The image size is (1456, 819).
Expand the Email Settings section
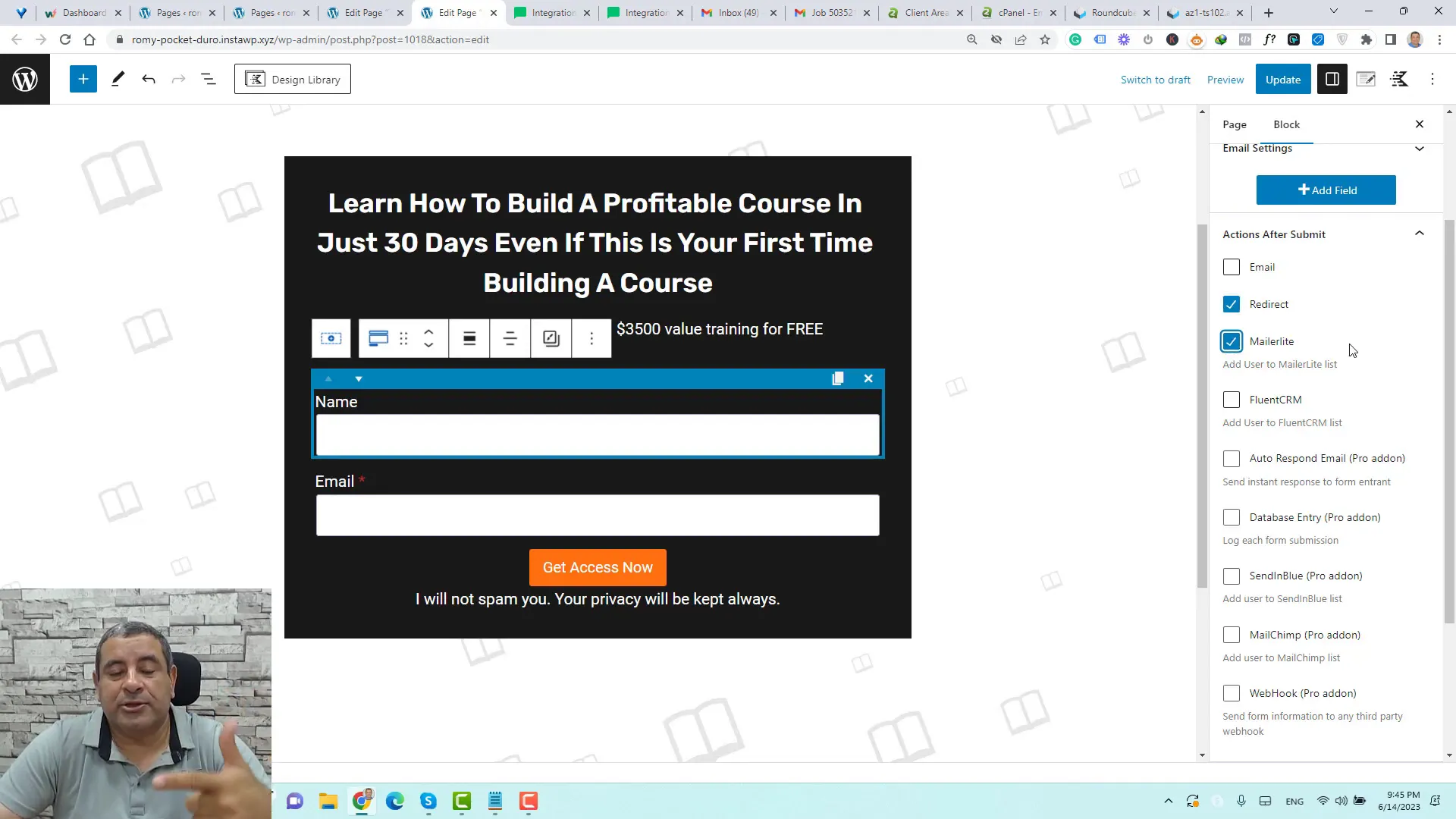(x=1419, y=148)
